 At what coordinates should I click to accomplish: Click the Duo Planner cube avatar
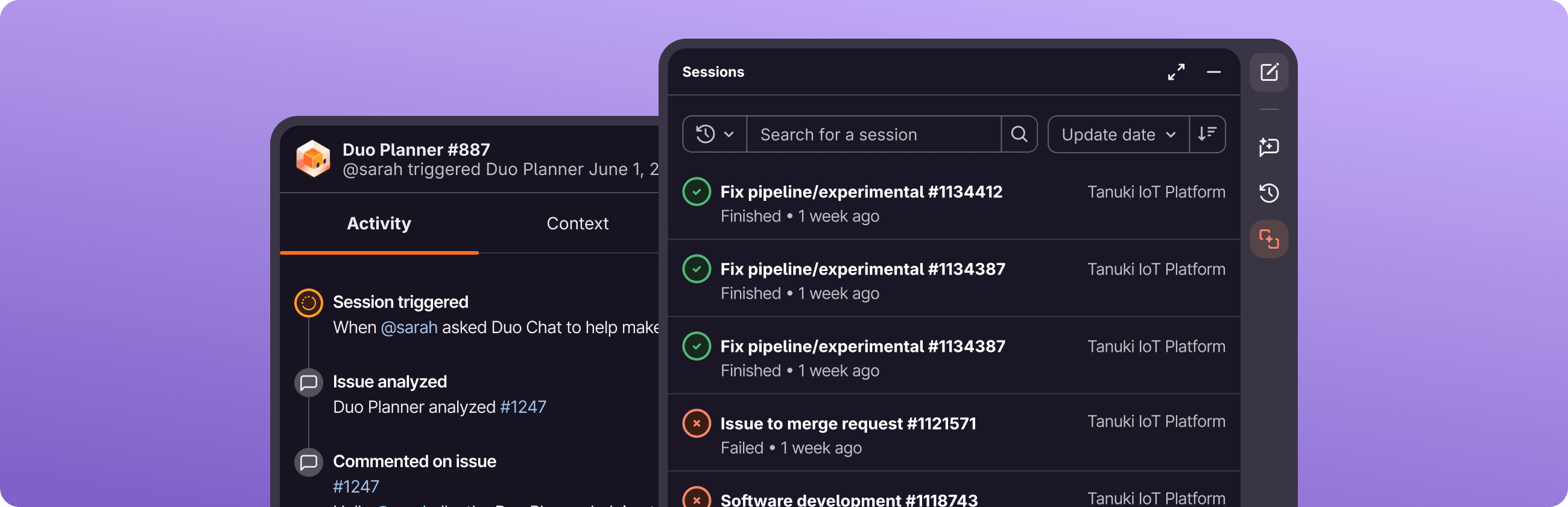313,159
